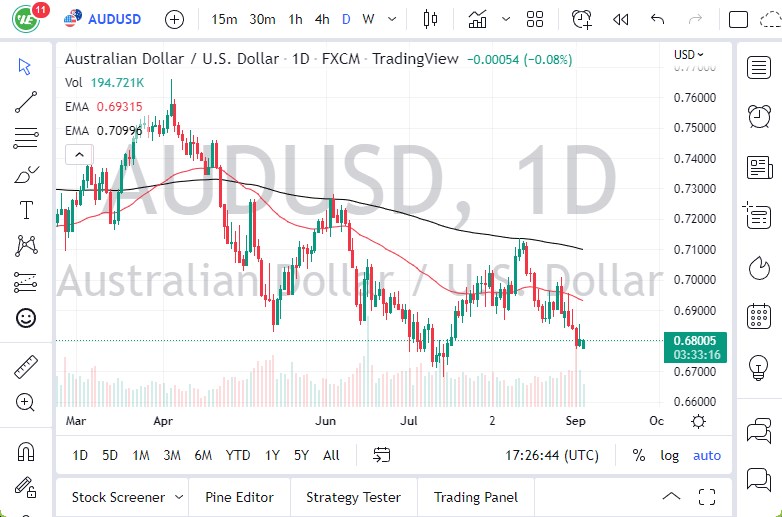Image resolution: width=782 pixels, height=517 pixels.
Task: Open the calendar panel in sidebar
Action: [x=759, y=318]
